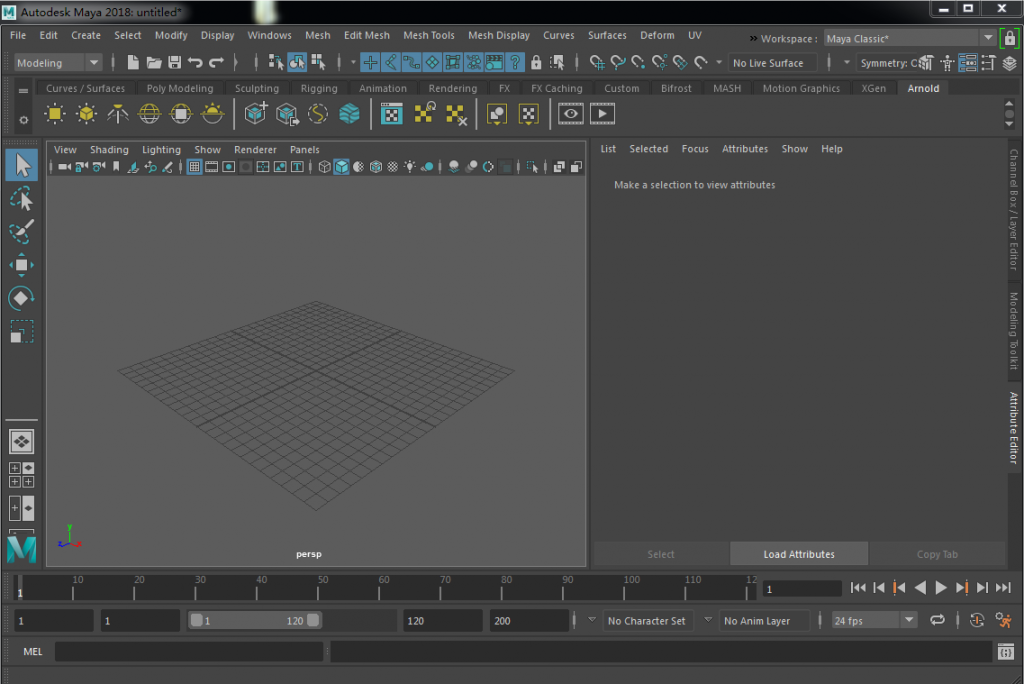The image size is (1024, 684).
Task: Activate the Paint Selection tool
Action: [x=21, y=232]
